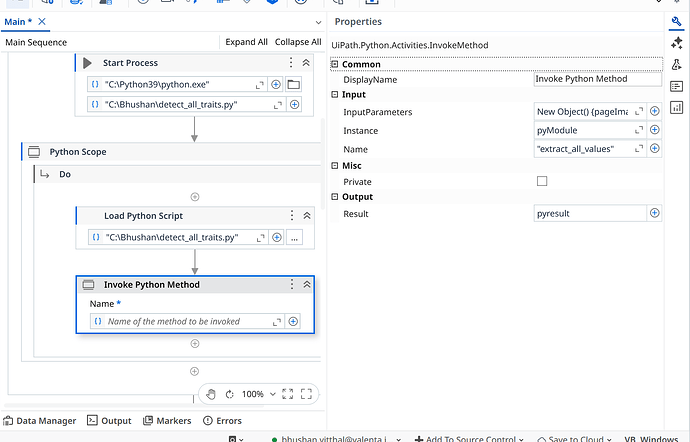Viewport: 690px width, 442px height.
Task: Click Expand All
Action: click(x=246, y=42)
